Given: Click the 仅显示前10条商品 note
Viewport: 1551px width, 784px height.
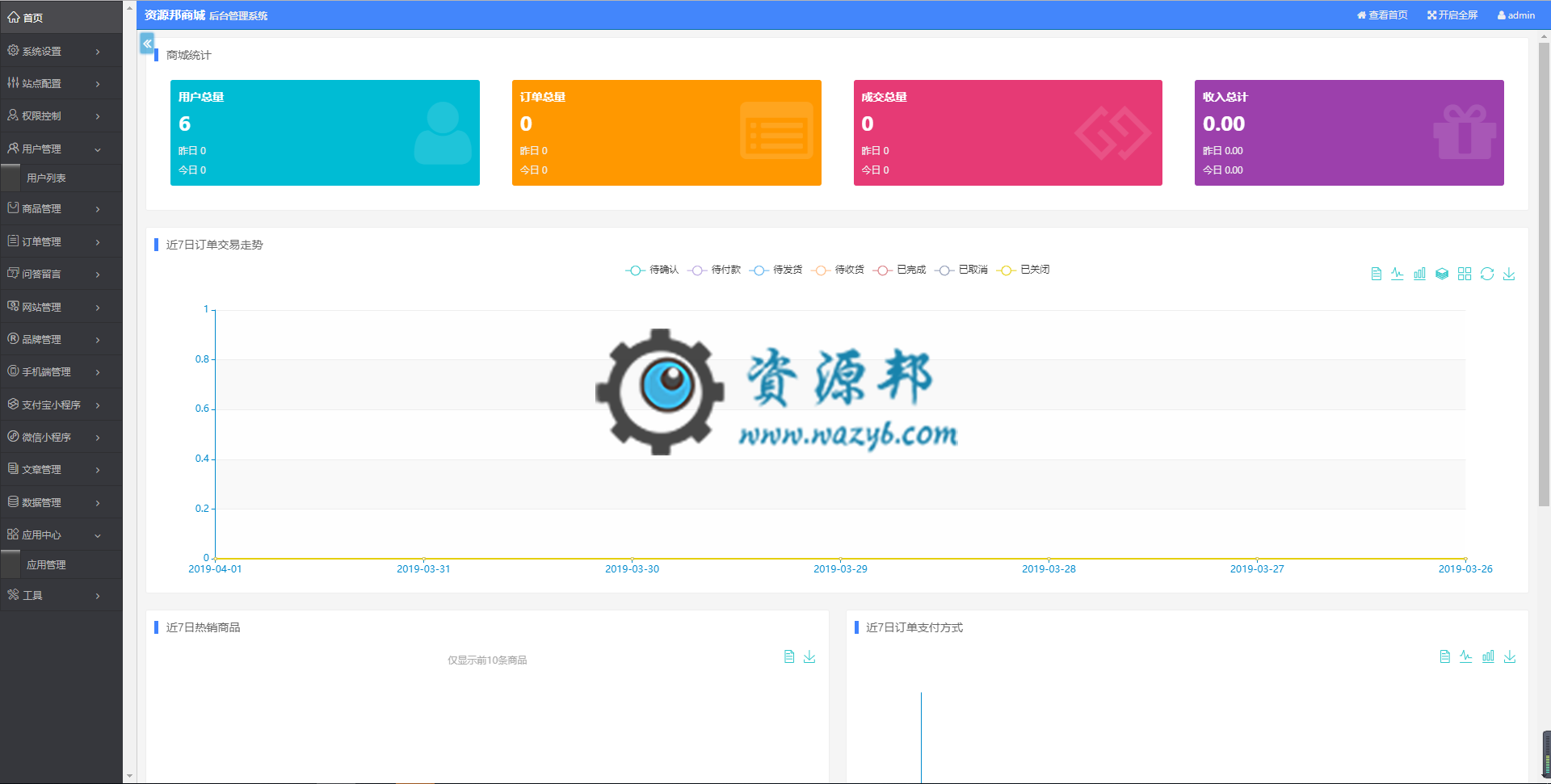Looking at the screenshot, I should tap(487, 660).
